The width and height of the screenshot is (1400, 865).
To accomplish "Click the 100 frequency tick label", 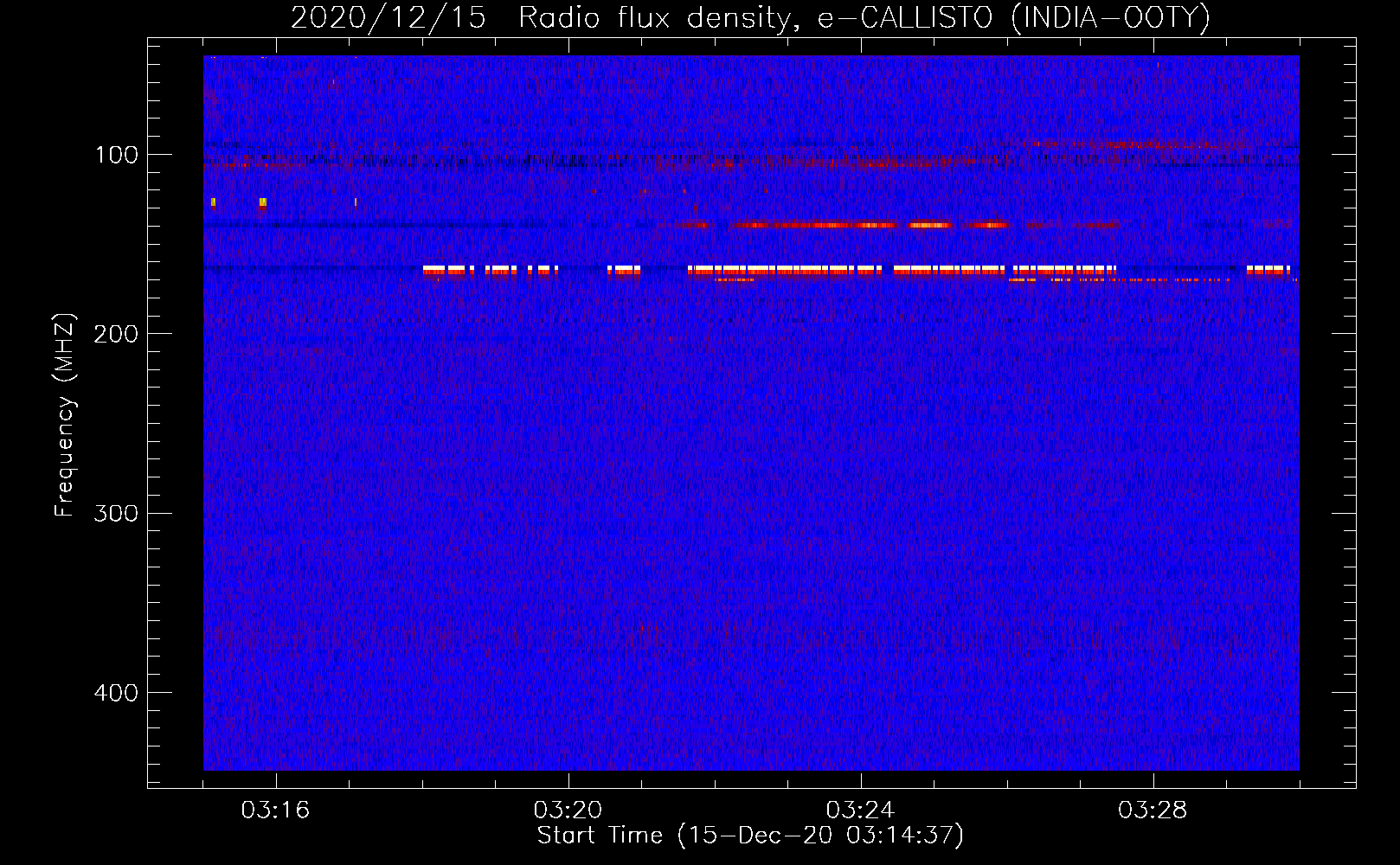I will coord(117,155).
